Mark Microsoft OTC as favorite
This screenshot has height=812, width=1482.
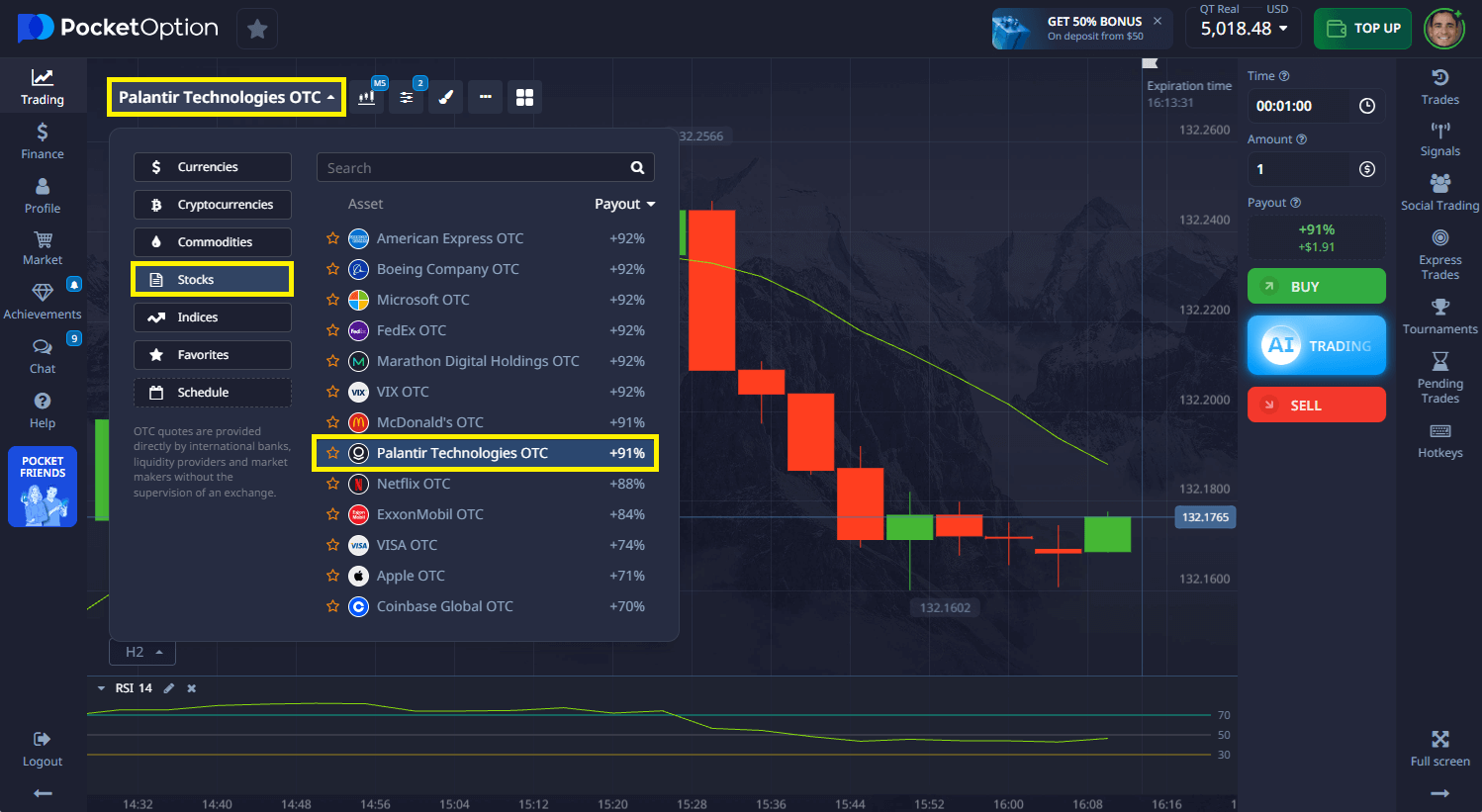pyautogui.click(x=332, y=300)
